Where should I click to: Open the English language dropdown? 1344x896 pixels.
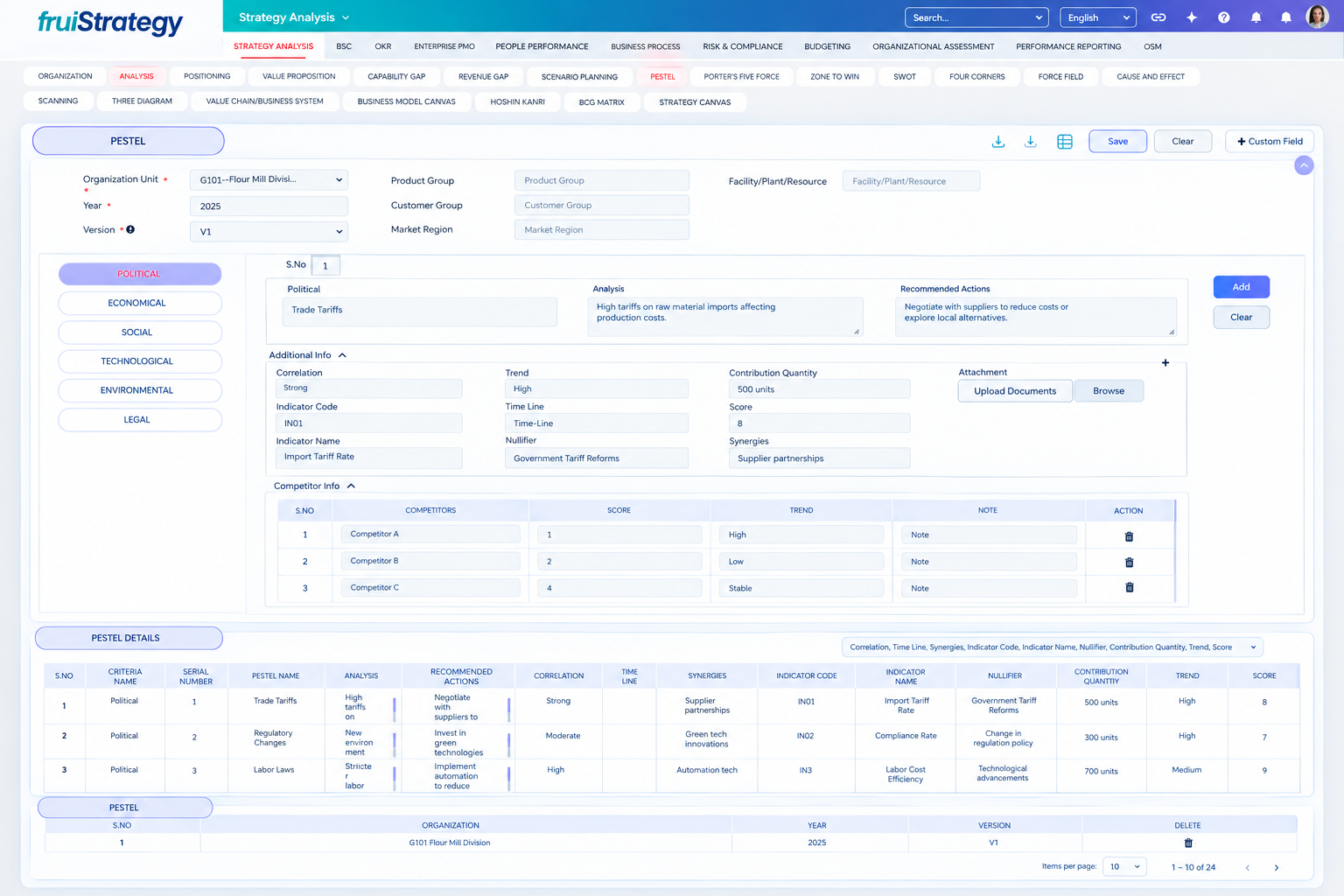click(x=1098, y=17)
